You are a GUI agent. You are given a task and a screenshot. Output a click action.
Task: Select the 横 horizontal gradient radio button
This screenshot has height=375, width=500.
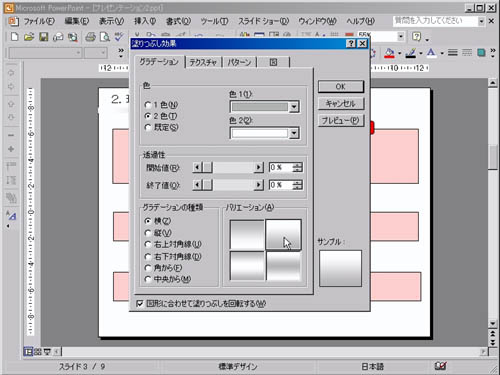pyautogui.click(x=148, y=221)
